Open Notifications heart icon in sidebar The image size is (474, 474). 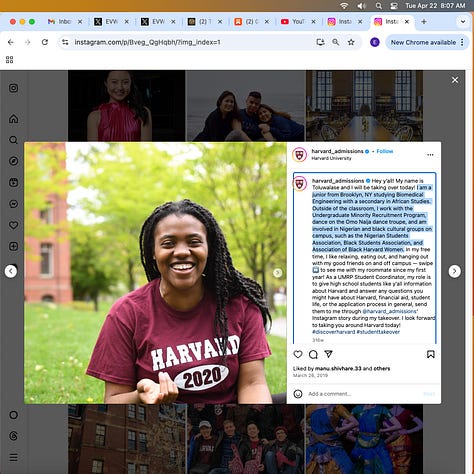pyautogui.click(x=13, y=225)
